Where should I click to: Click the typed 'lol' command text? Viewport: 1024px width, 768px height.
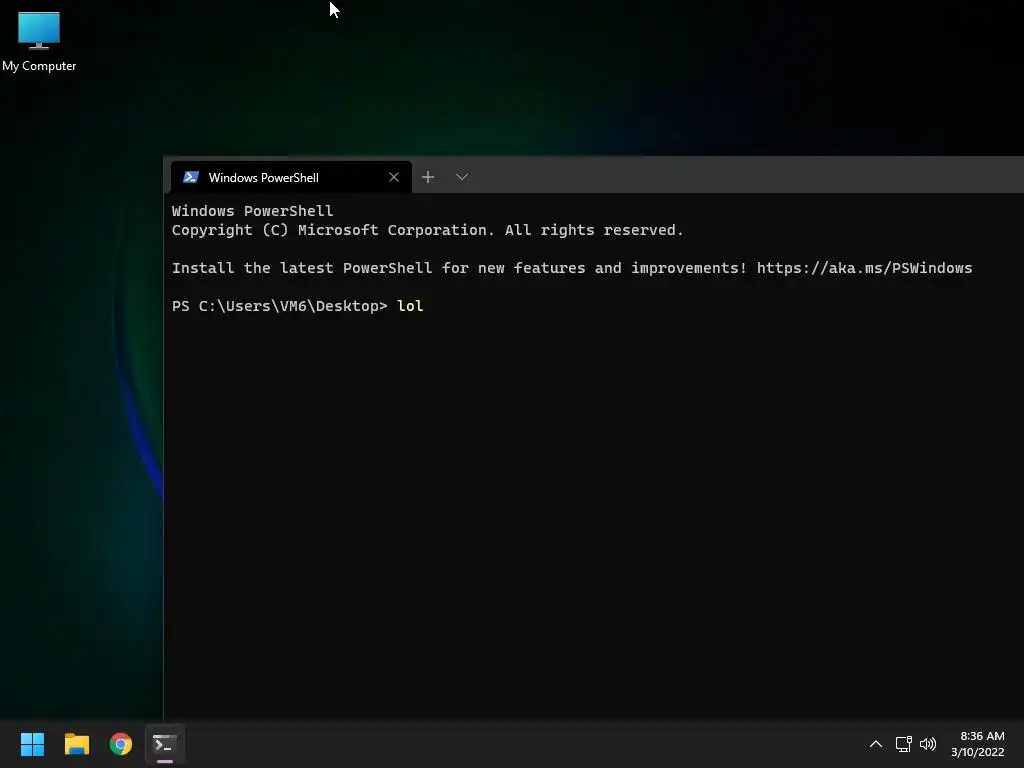click(x=410, y=306)
